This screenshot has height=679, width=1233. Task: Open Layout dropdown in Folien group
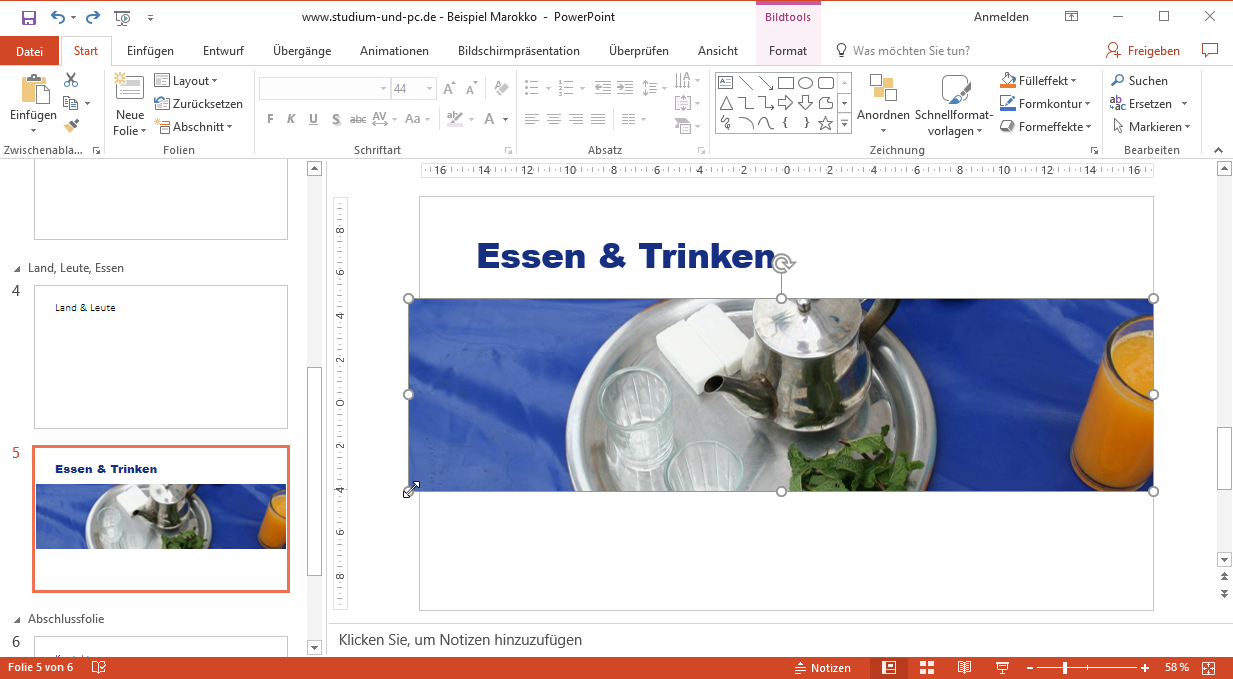click(x=186, y=81)
